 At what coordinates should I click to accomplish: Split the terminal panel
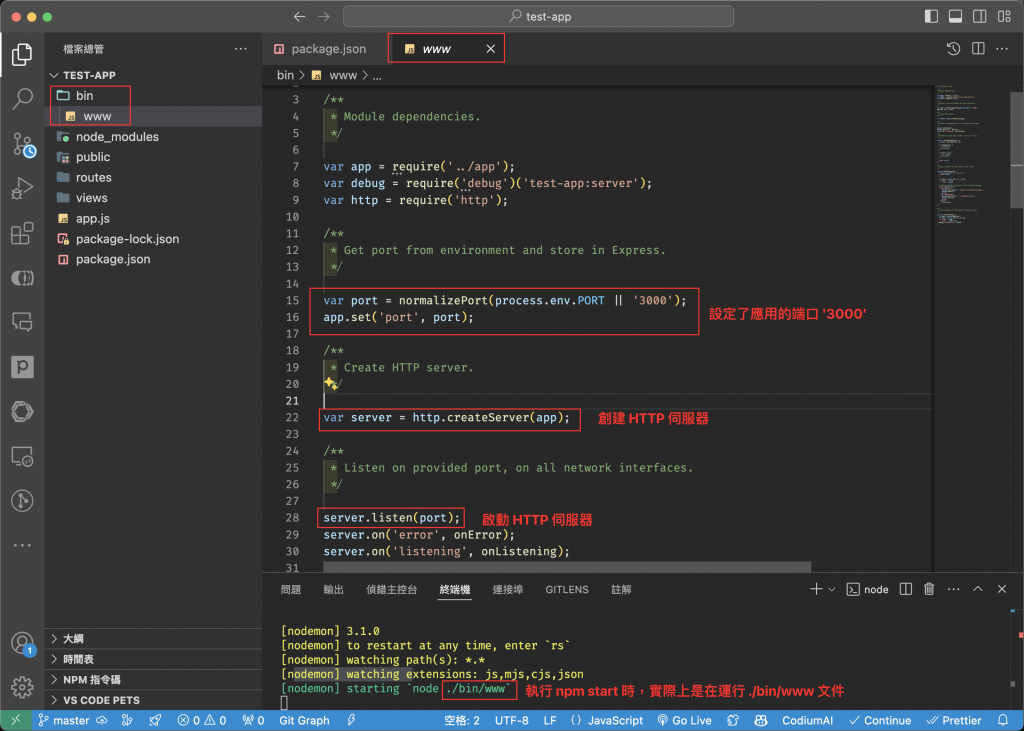tap(906, 589)
